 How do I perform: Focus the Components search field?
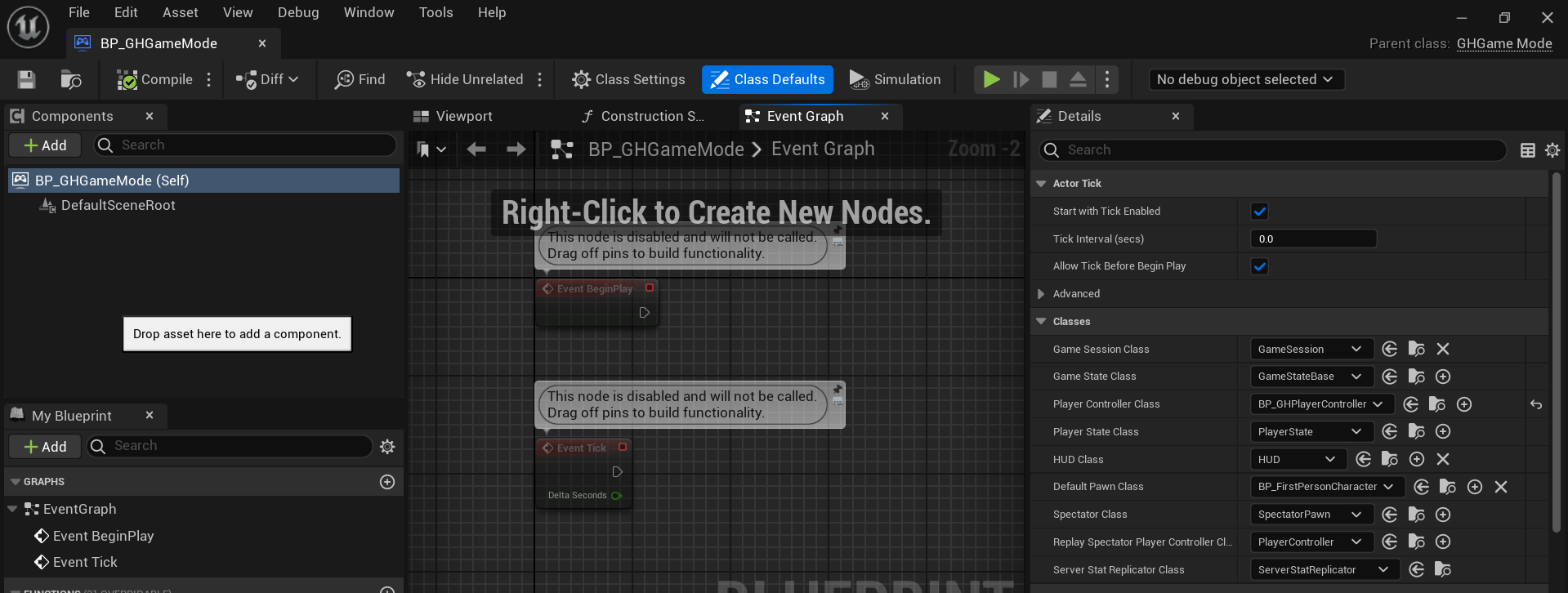[245, 145]
